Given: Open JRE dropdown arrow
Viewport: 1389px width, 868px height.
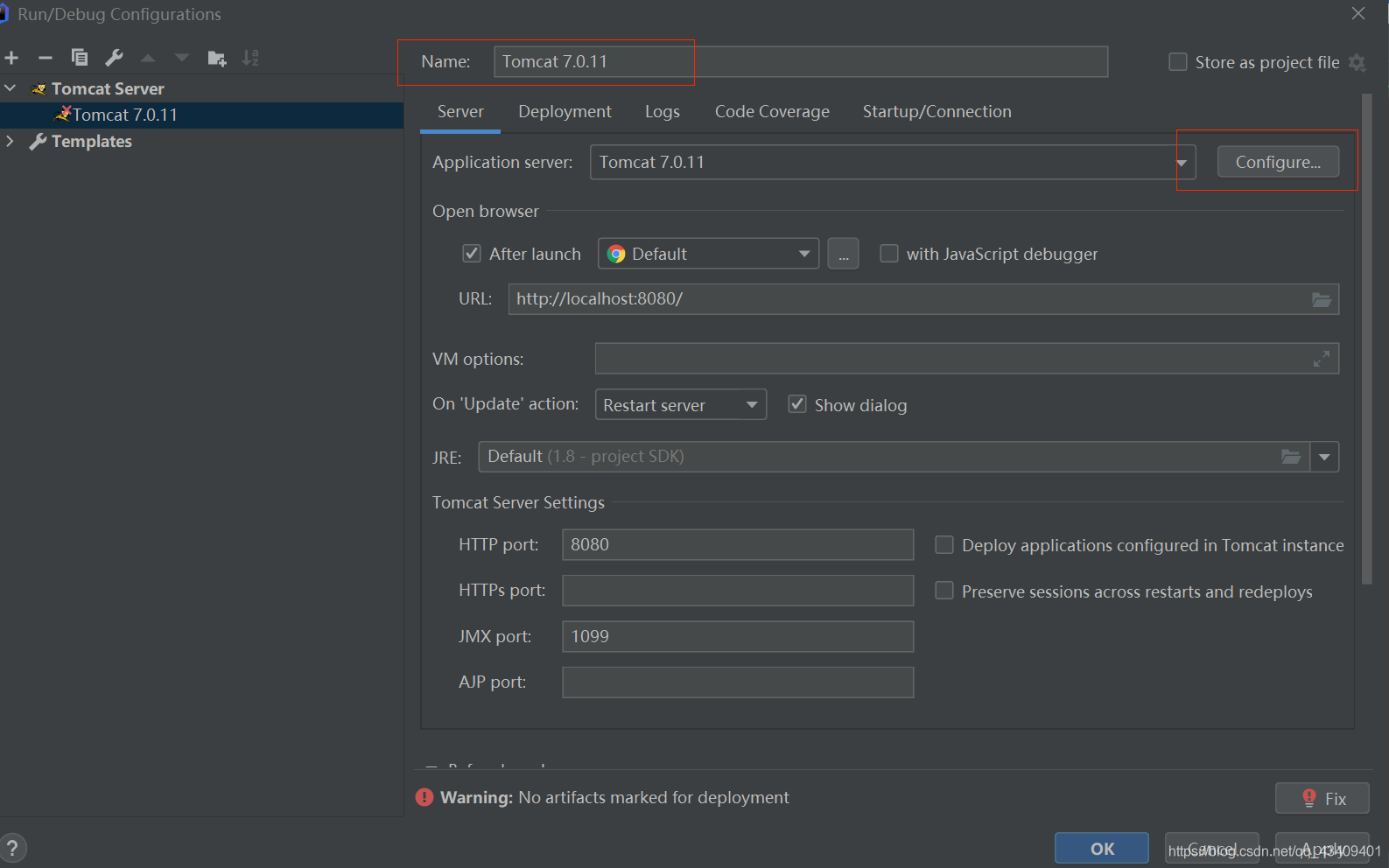Looking at the screenshot, I should tap(1324, 457).
